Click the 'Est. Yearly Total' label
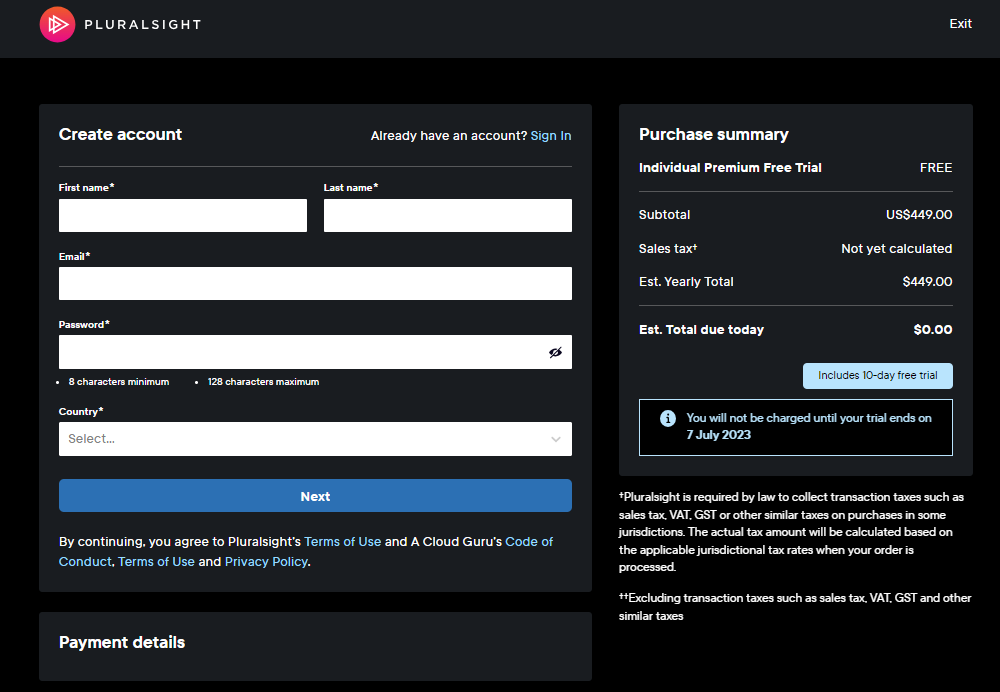The height and width of the screenshot is (692, 1000). pyautogui.click(x=686, y=282)
